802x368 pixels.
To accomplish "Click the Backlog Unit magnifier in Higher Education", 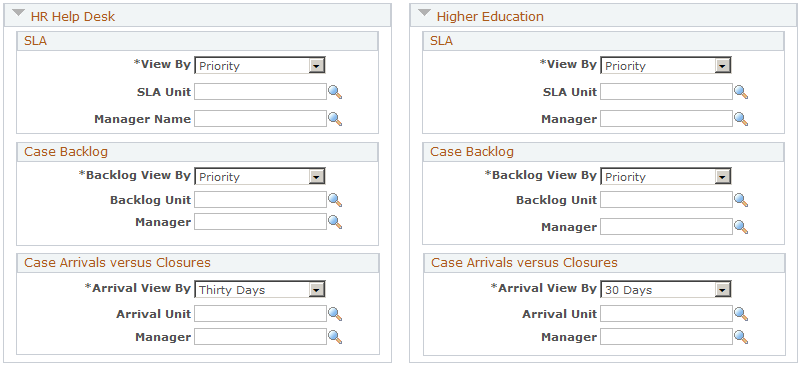I will pos(741,200).
